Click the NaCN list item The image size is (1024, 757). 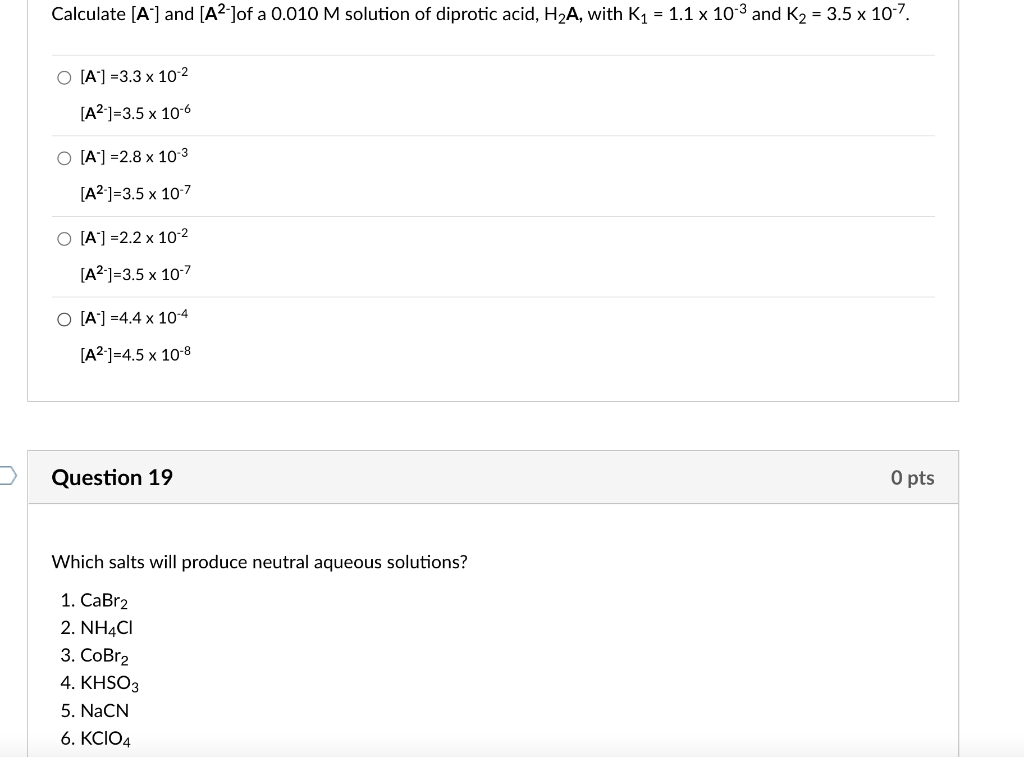point(104,710)
